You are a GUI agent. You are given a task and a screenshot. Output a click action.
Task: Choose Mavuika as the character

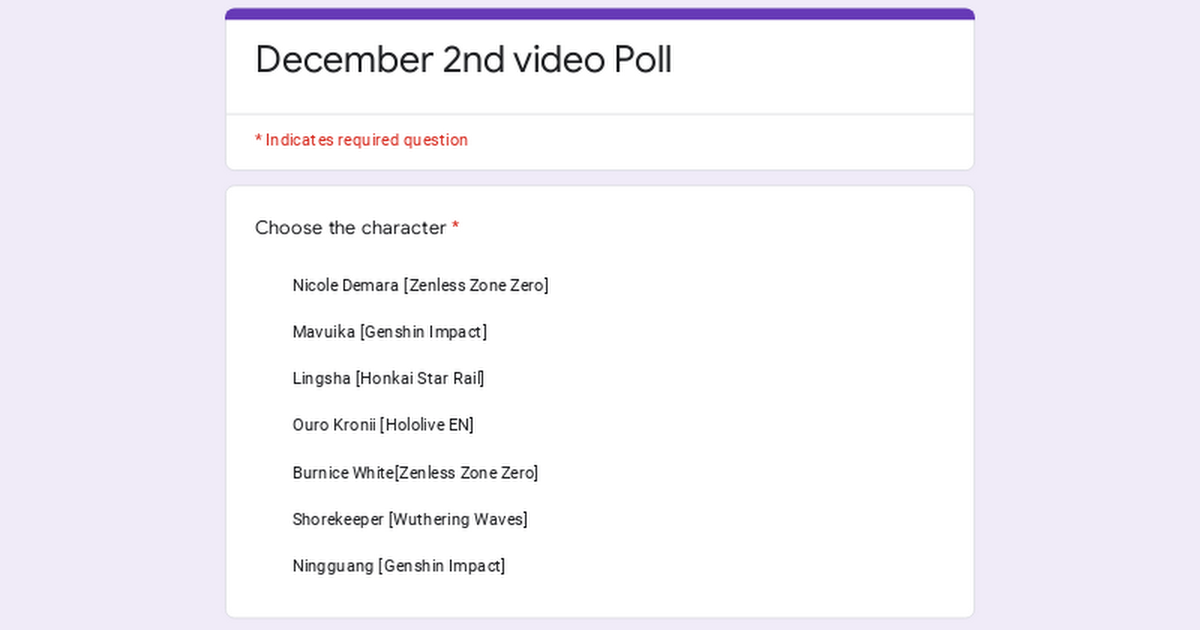[390, 332]
